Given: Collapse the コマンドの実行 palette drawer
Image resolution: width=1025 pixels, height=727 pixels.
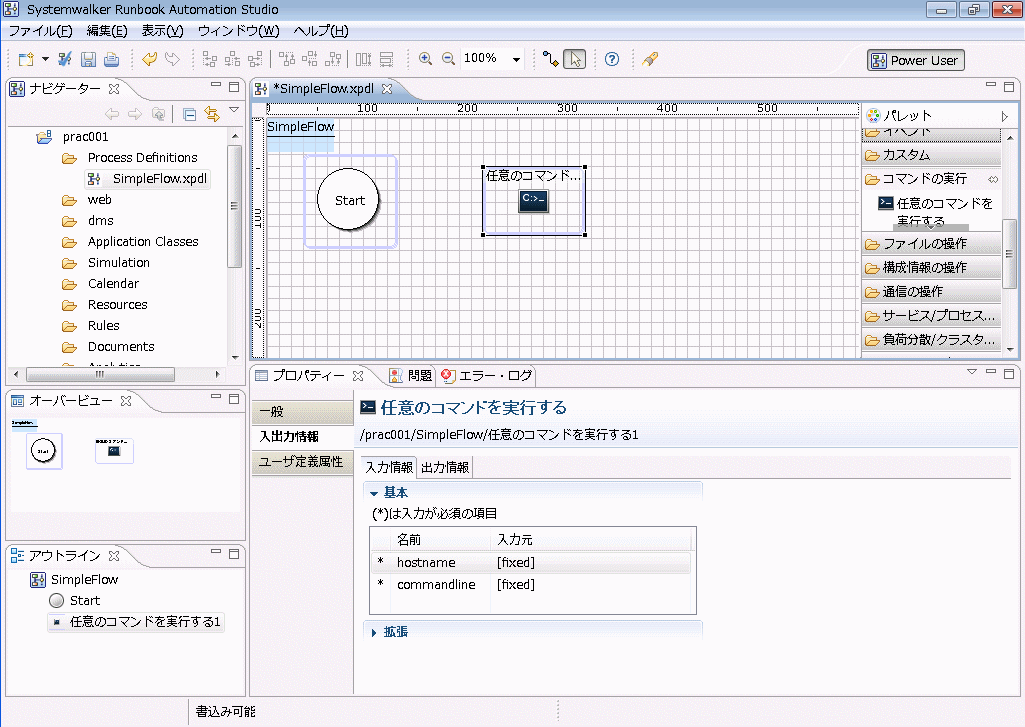Looking at the screenshot, I should click(x=924, y=178).
